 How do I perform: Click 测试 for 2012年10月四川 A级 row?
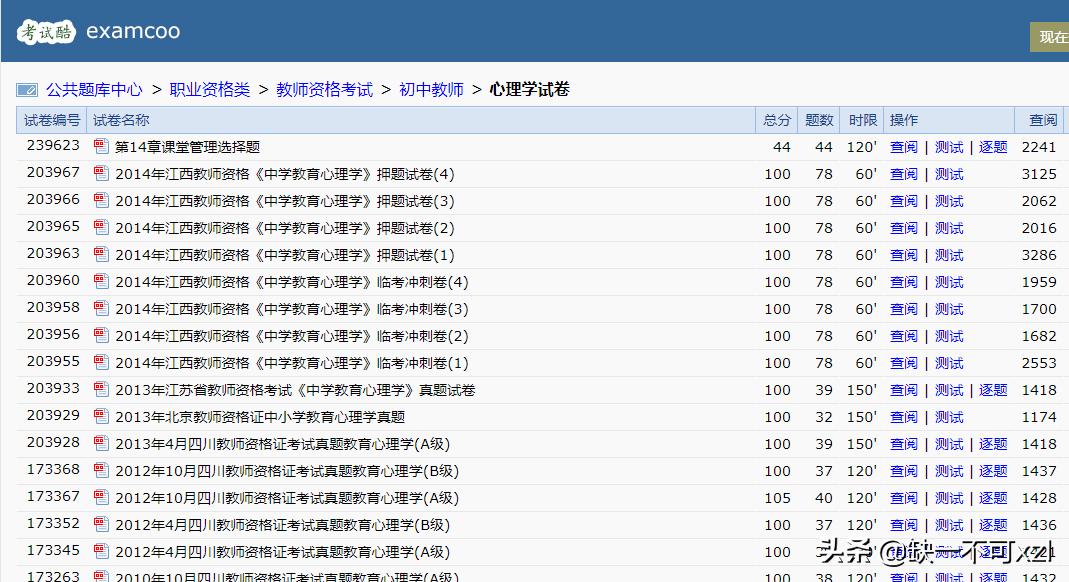(949, 499)
